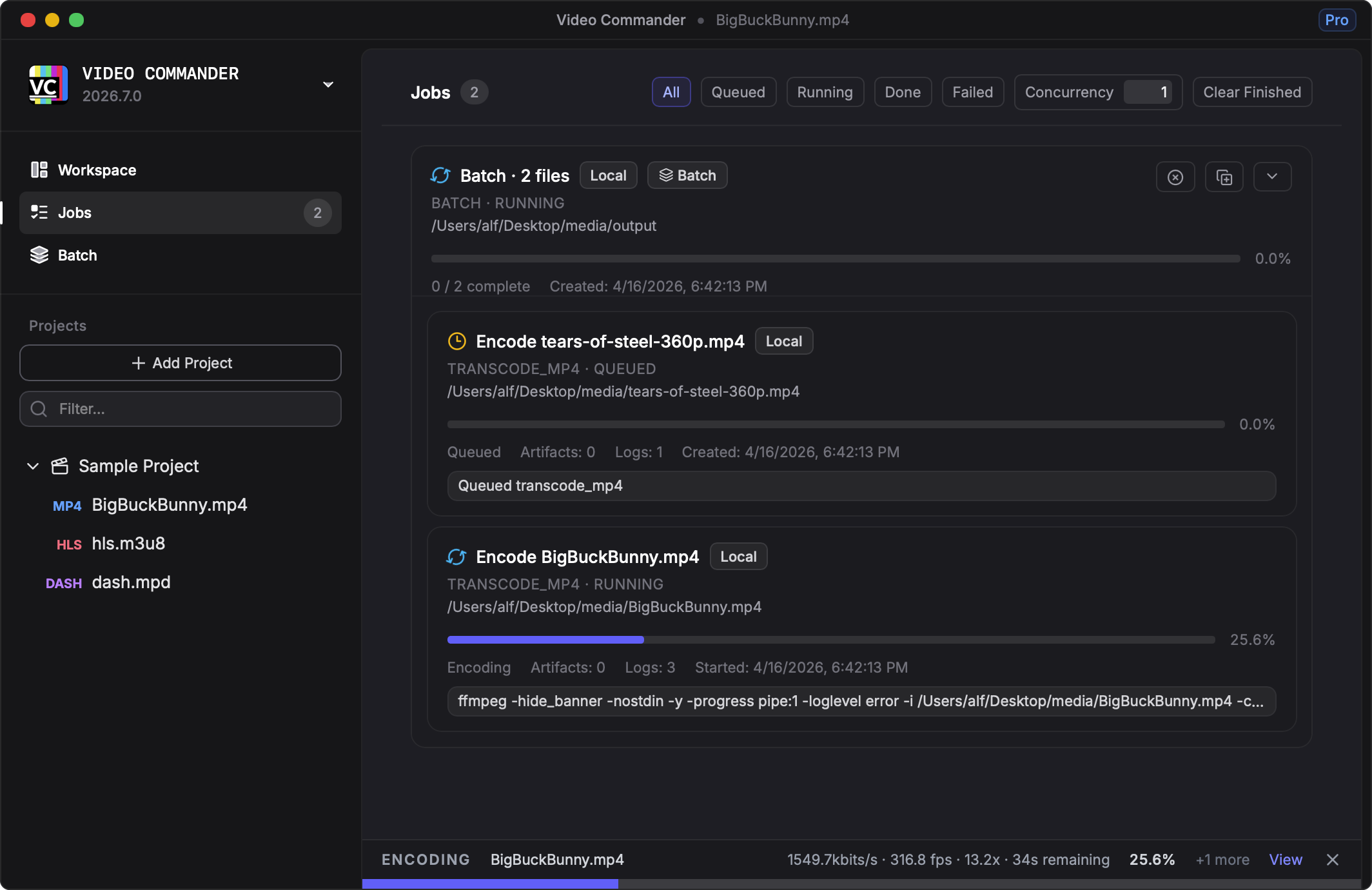This screenshot has width=1372, height=890.
Task: Click the queued clock icon for tears-of-steel
Action: coord(456,341)
